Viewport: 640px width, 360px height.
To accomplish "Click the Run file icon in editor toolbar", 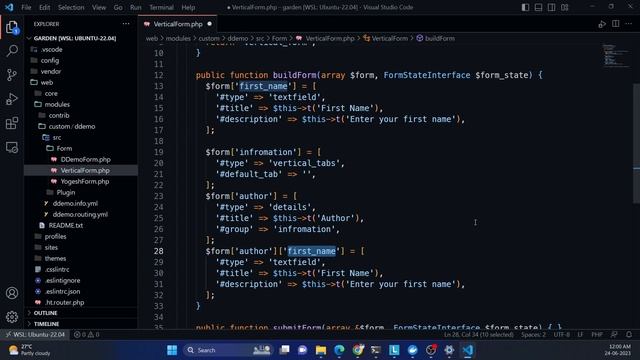I will [602, 24].
